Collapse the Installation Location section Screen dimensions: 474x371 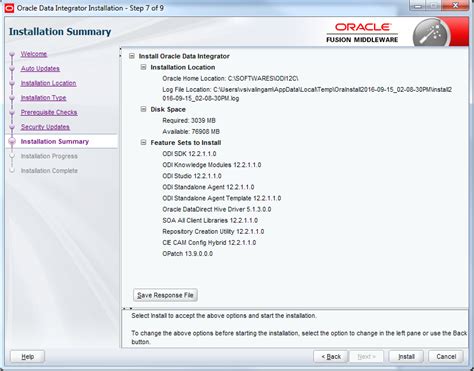144,67
